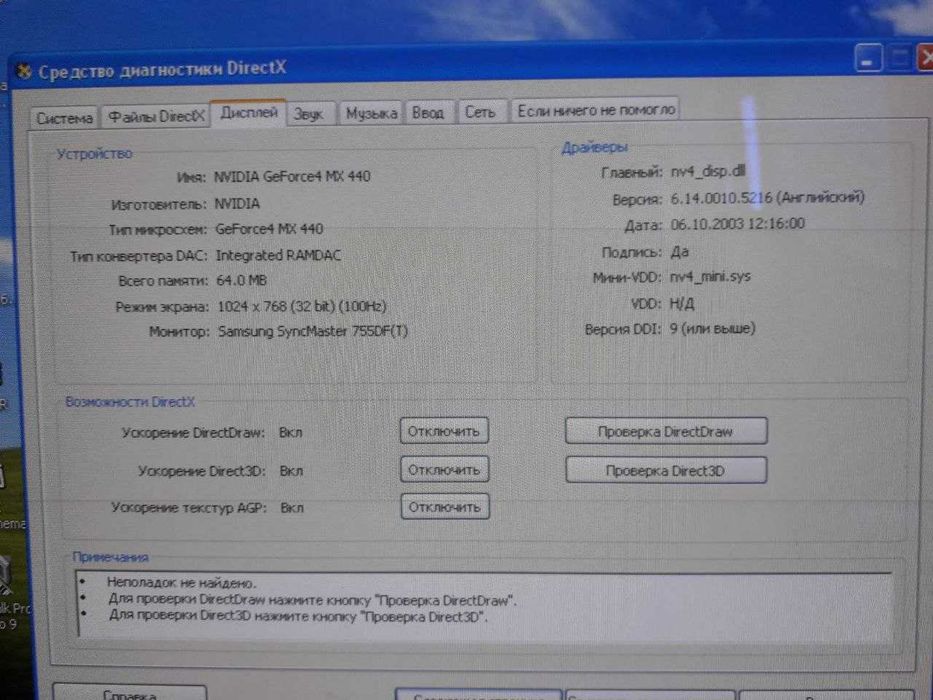
Task: Switch to the Система tab
Action: point(64,118)
